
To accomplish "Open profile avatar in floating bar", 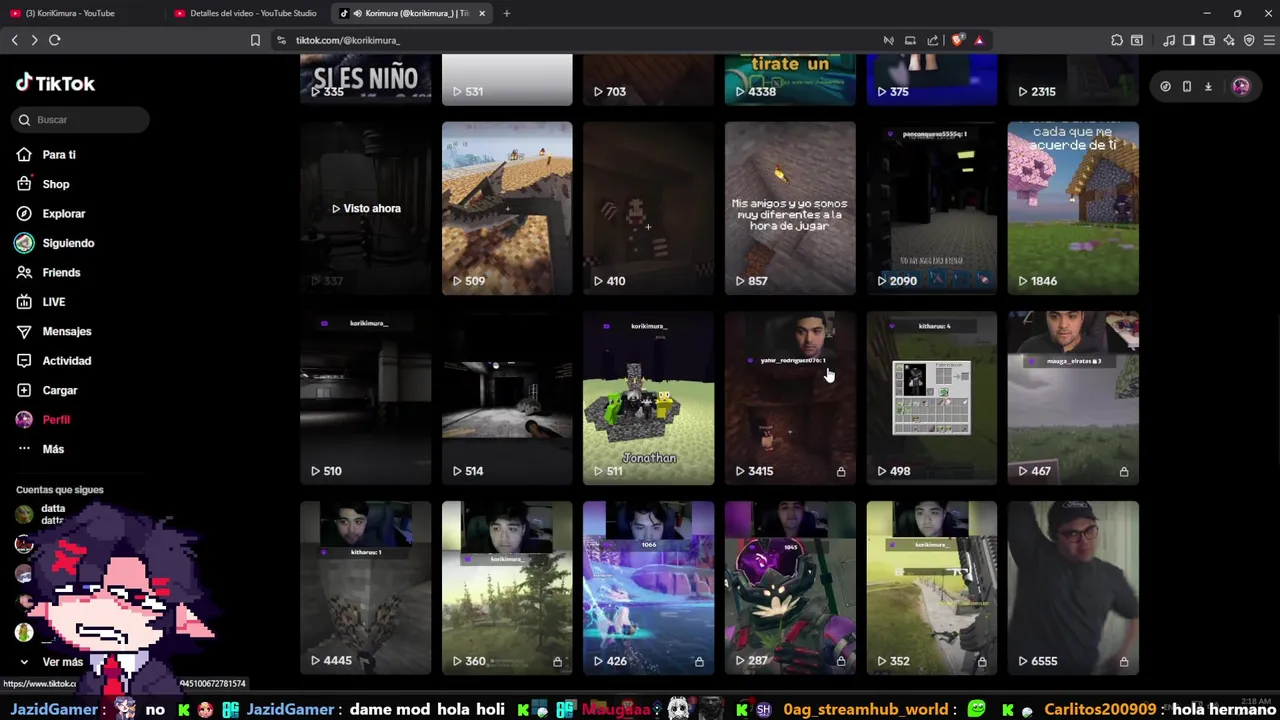I will (1241, 87).
